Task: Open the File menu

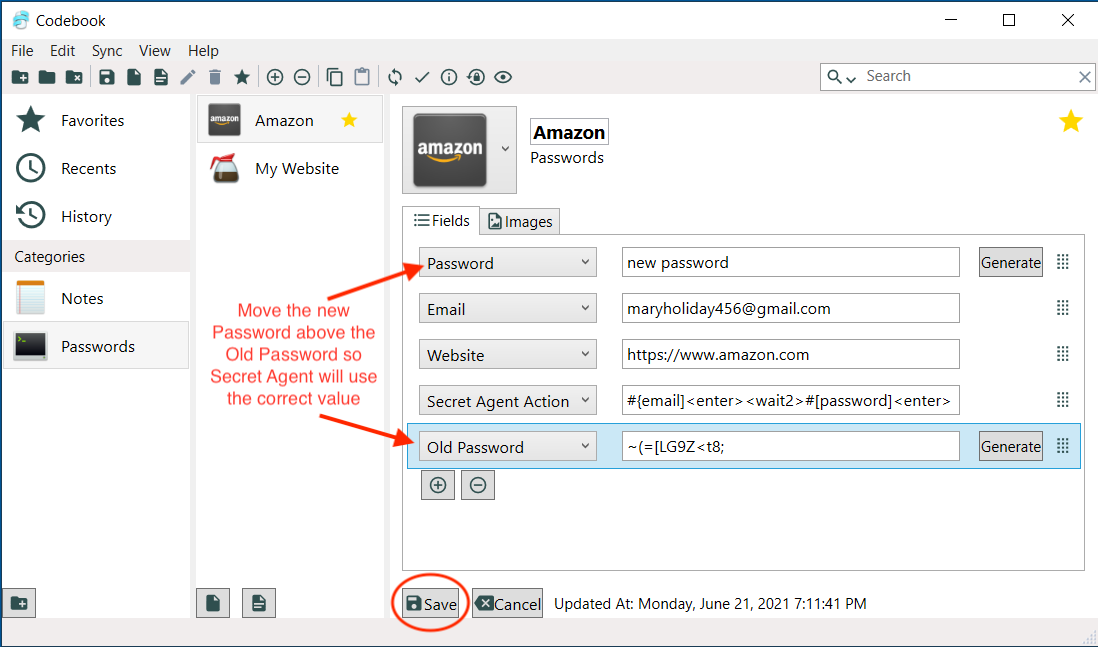Action: coord(22,50)
